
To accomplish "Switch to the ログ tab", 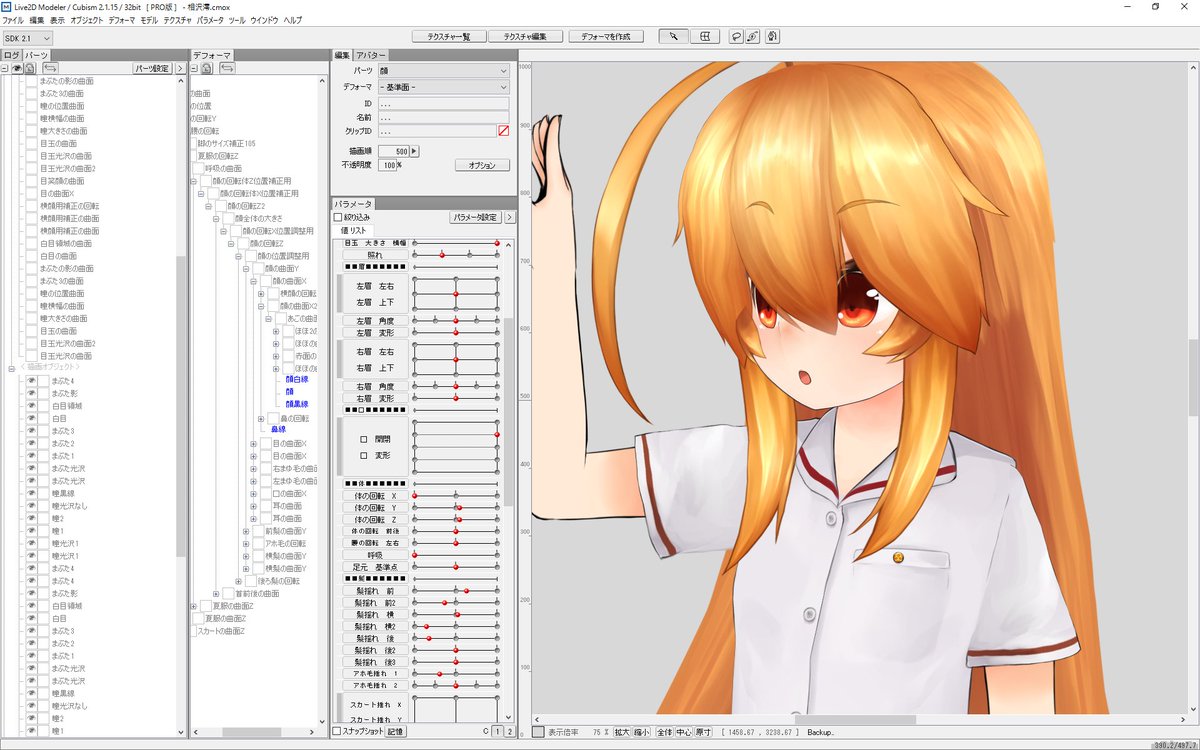I will [x=10, y=55].
